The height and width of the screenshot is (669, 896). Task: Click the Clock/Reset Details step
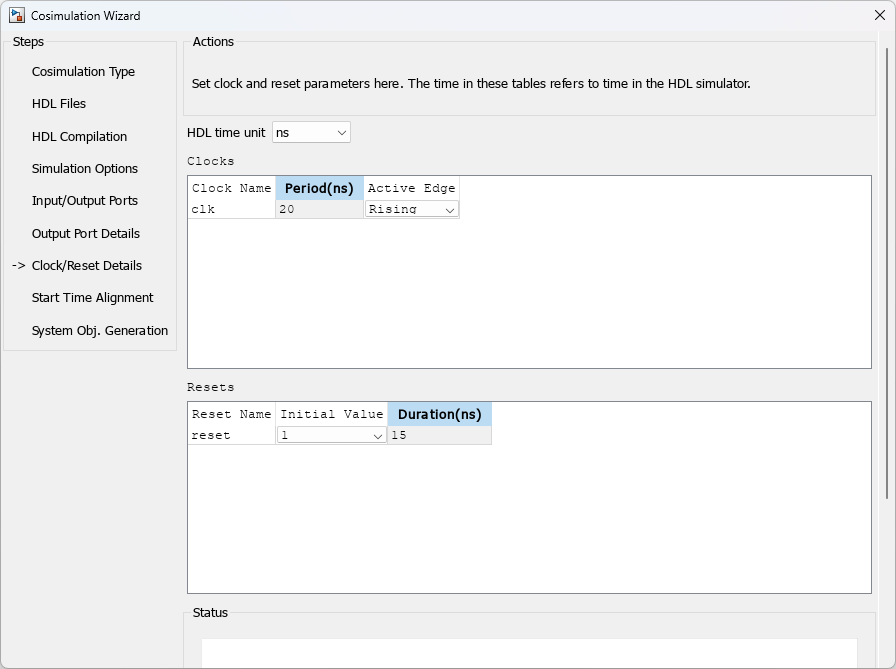point(87,266)
